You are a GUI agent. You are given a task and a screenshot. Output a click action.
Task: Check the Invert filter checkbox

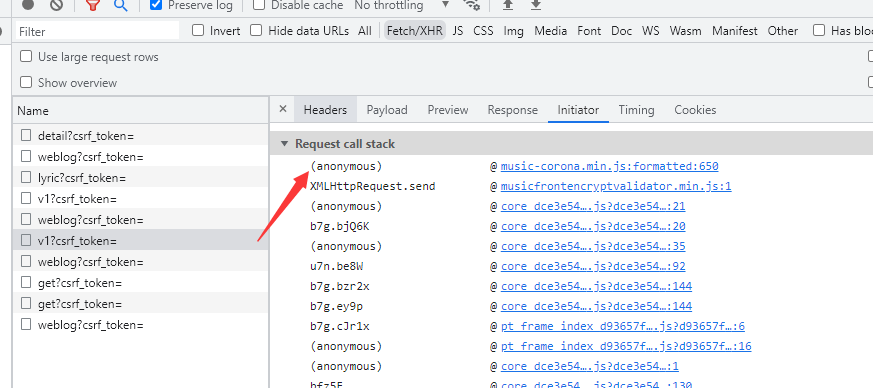coord(198,30)
